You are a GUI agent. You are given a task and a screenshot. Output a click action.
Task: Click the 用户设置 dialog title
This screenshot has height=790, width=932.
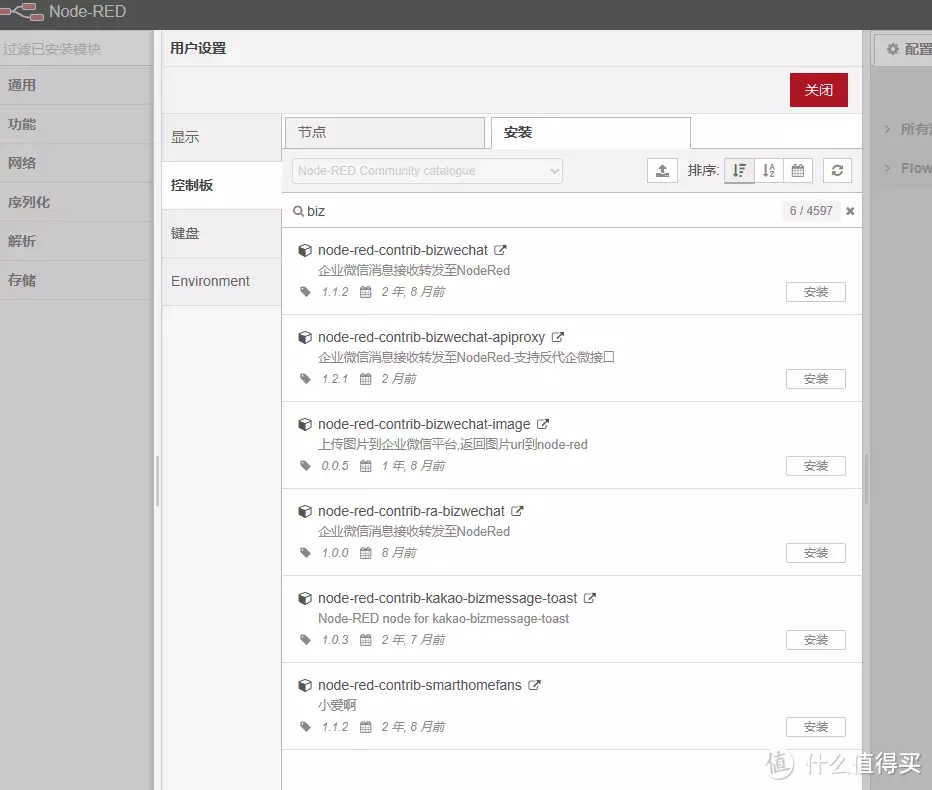click(198, 48)
